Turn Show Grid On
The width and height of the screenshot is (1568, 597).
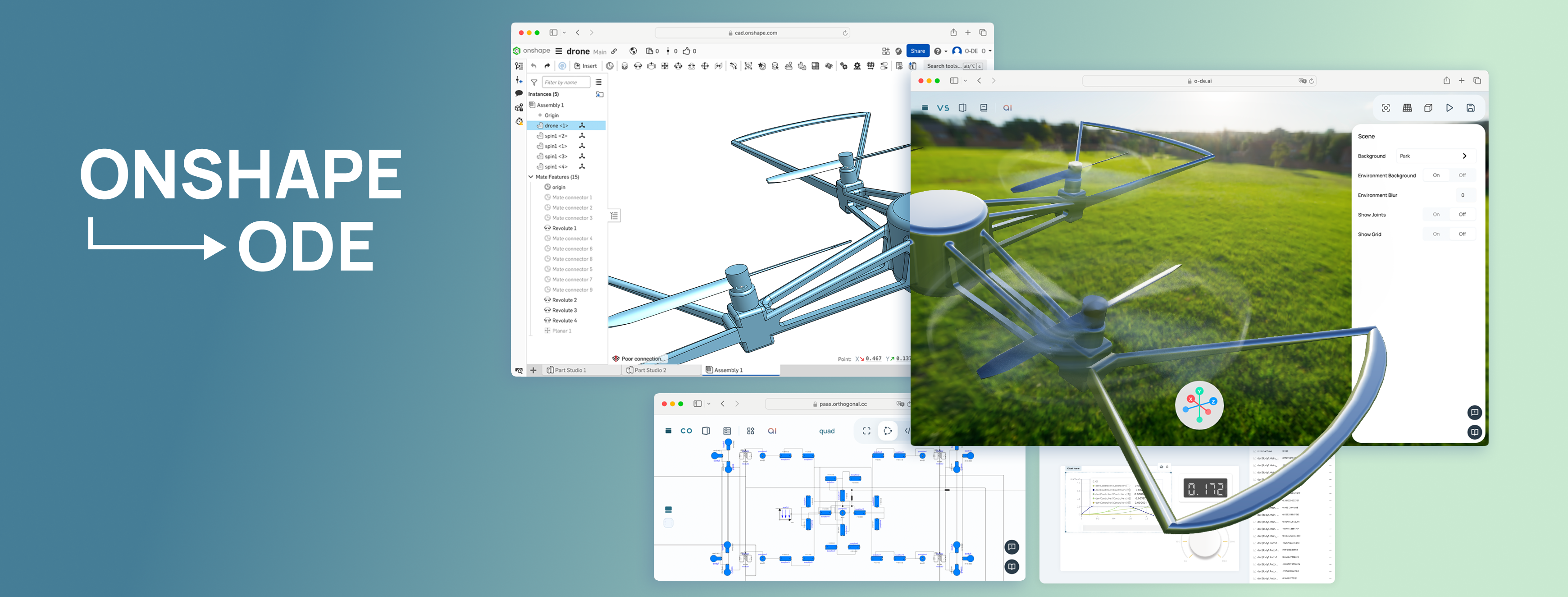click(x=1436, y=234)
